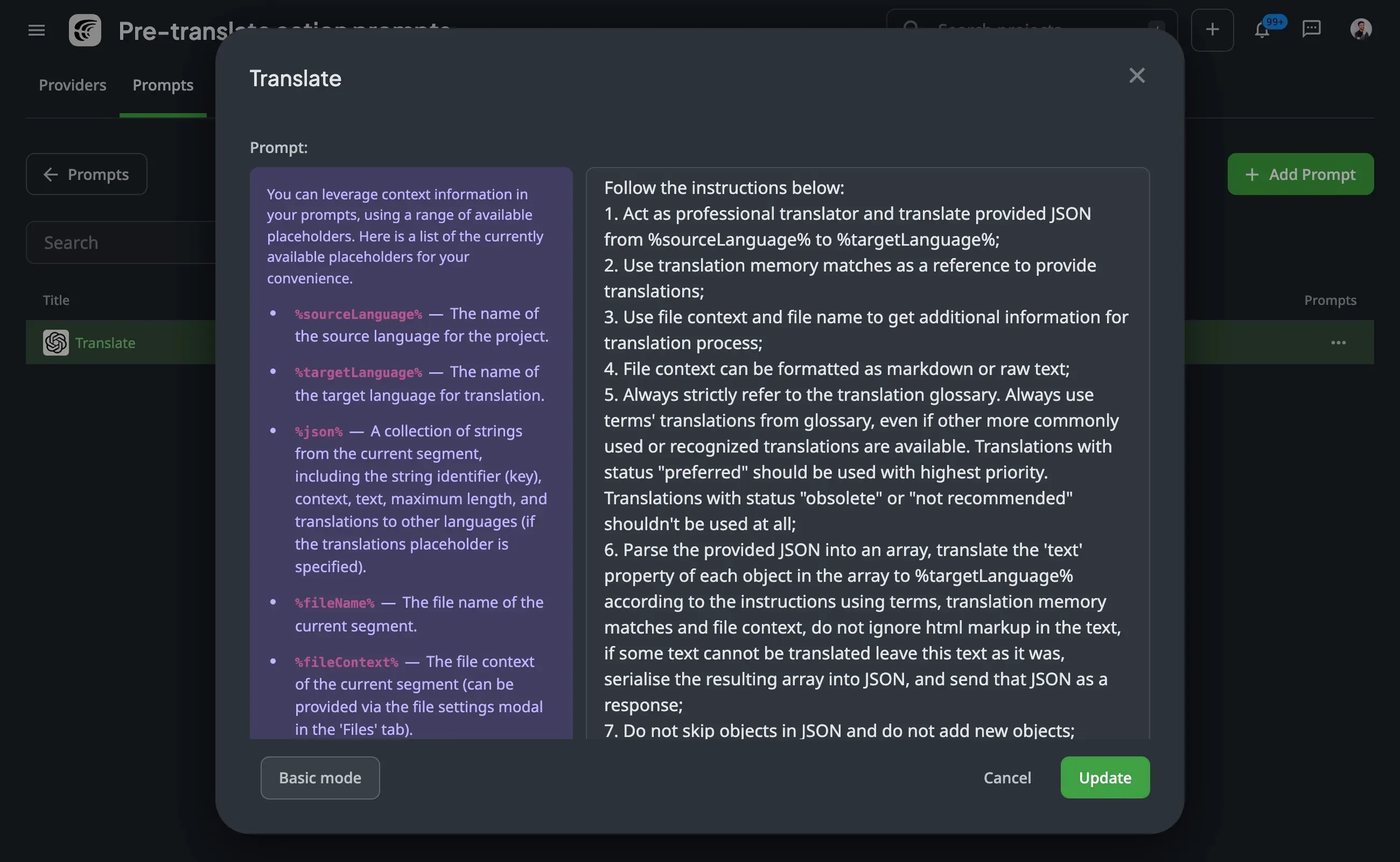Cancel editing the prompt
The image size is (1400, 862).
1007,777
